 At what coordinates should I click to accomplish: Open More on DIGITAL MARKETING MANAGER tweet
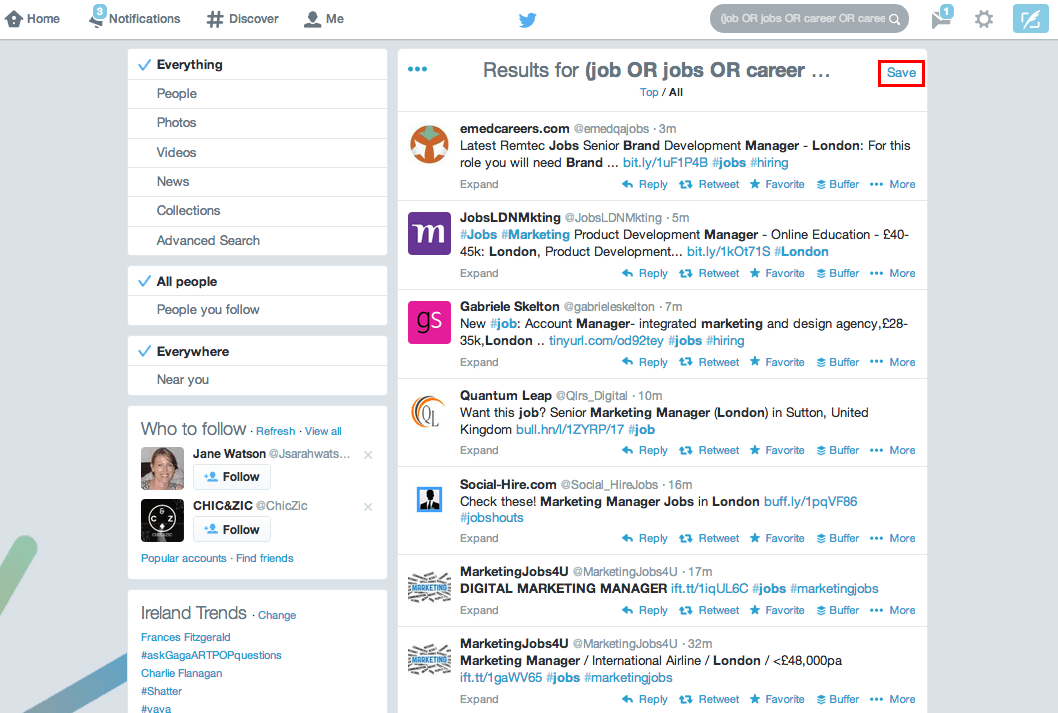pos(893,610)
